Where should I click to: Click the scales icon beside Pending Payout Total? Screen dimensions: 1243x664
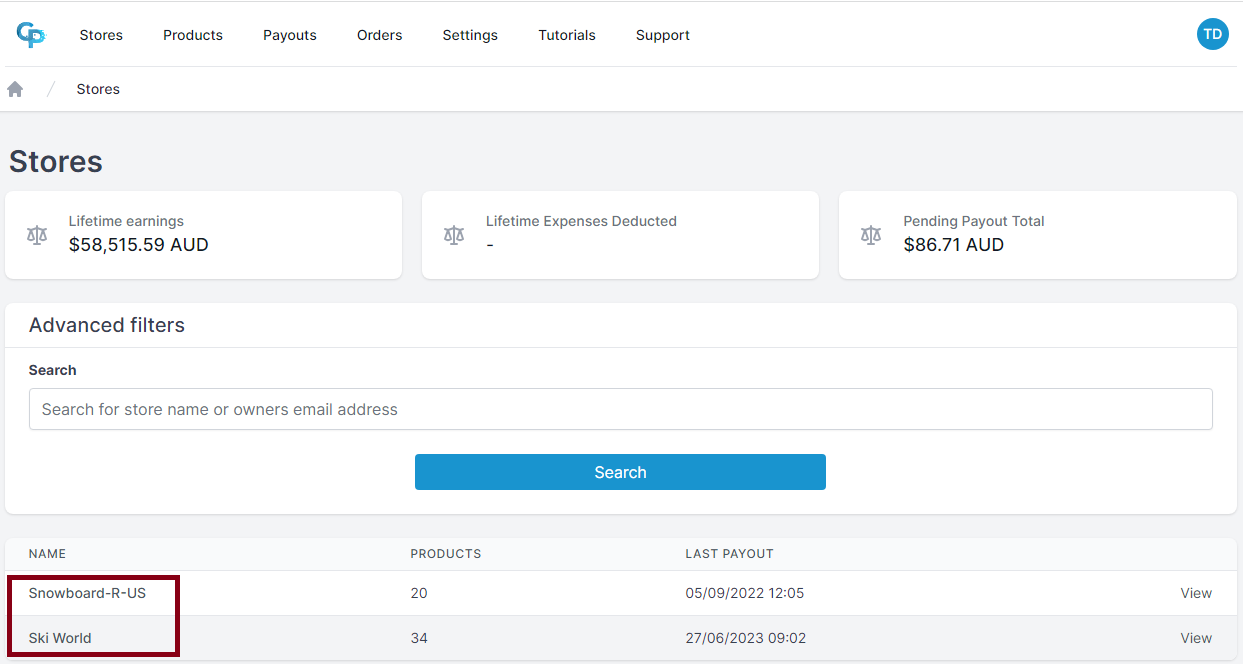[871, 235]
